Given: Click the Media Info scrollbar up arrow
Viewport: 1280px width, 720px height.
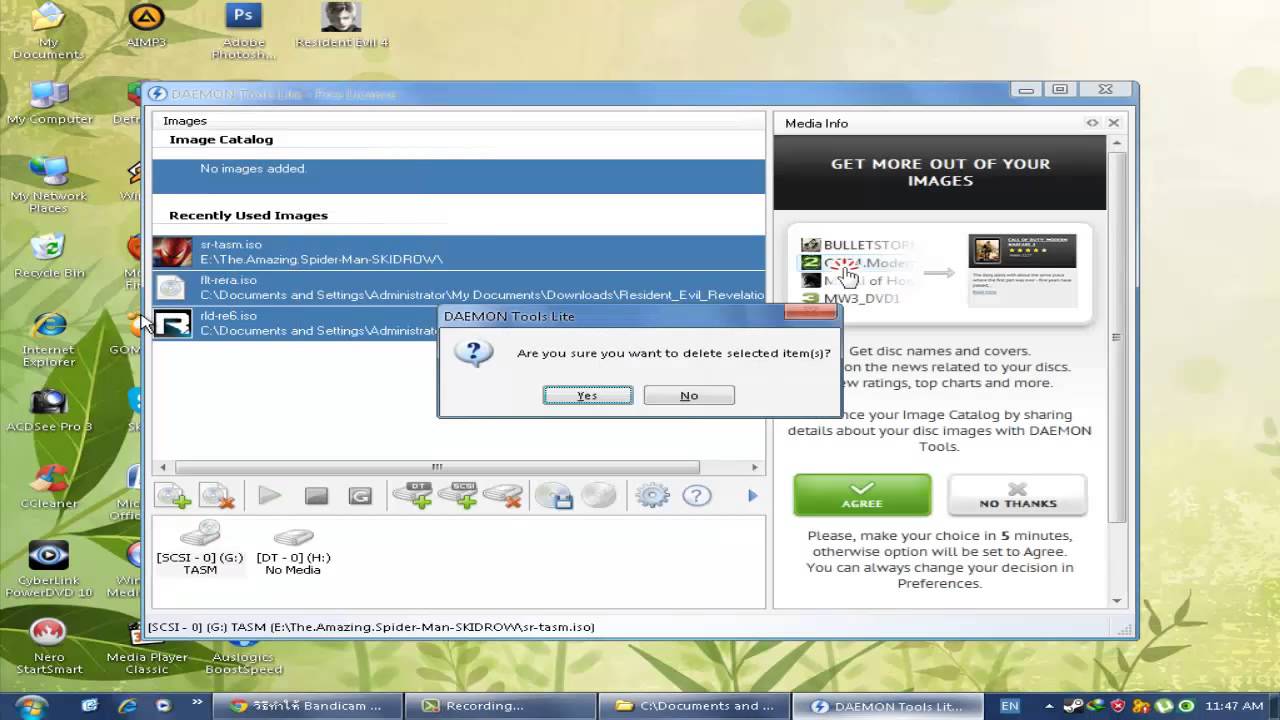Looking at the screenshot, I should click(1117, 144).
